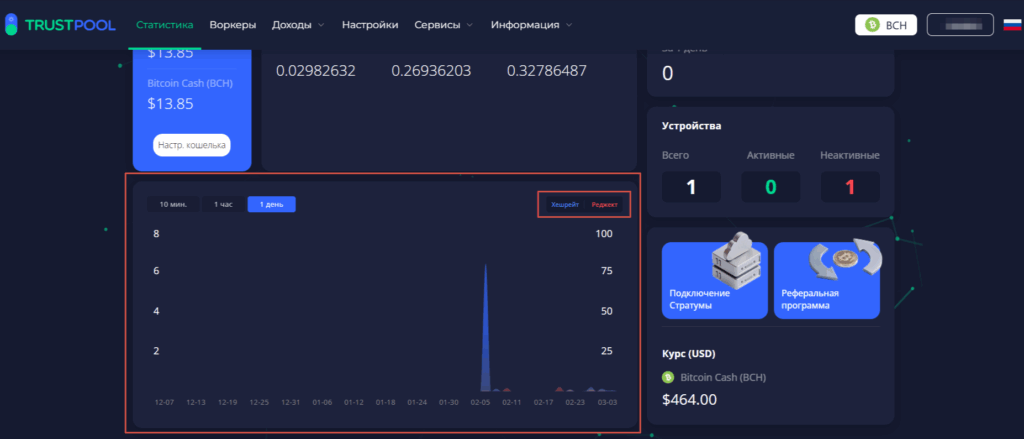Viewport: 1024px width, 439px height.
Task: Select the 1 час chart interval
Action: (x=223, y=204)
